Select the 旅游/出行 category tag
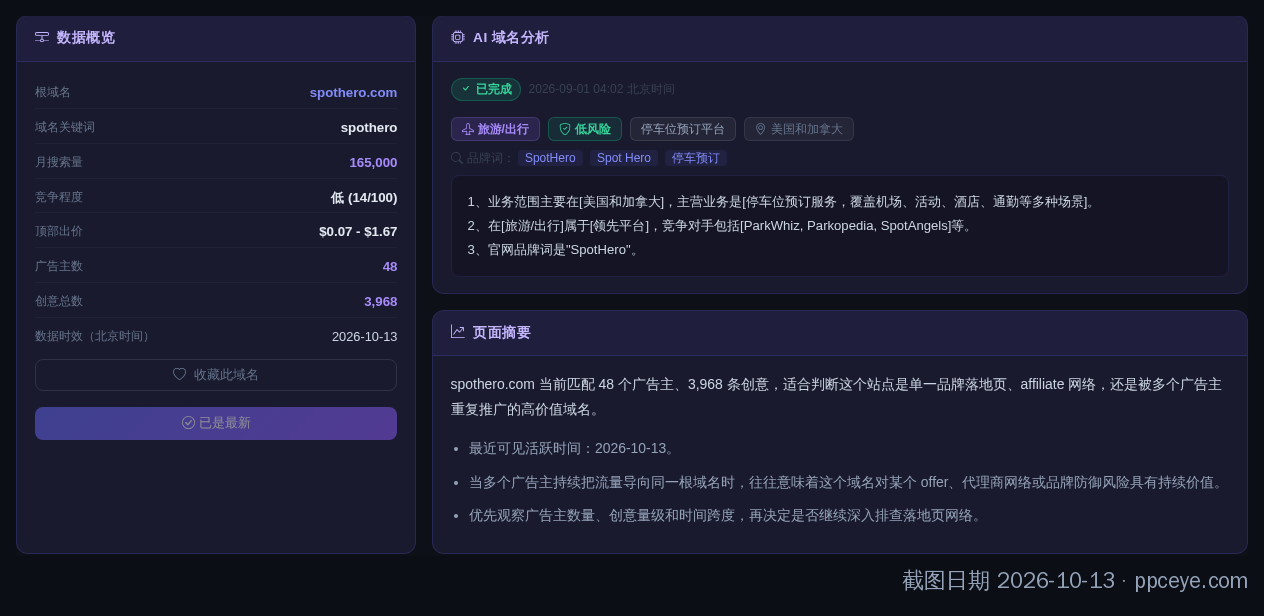This screenshot has height=616, width=1264. [x=495, y=129]
